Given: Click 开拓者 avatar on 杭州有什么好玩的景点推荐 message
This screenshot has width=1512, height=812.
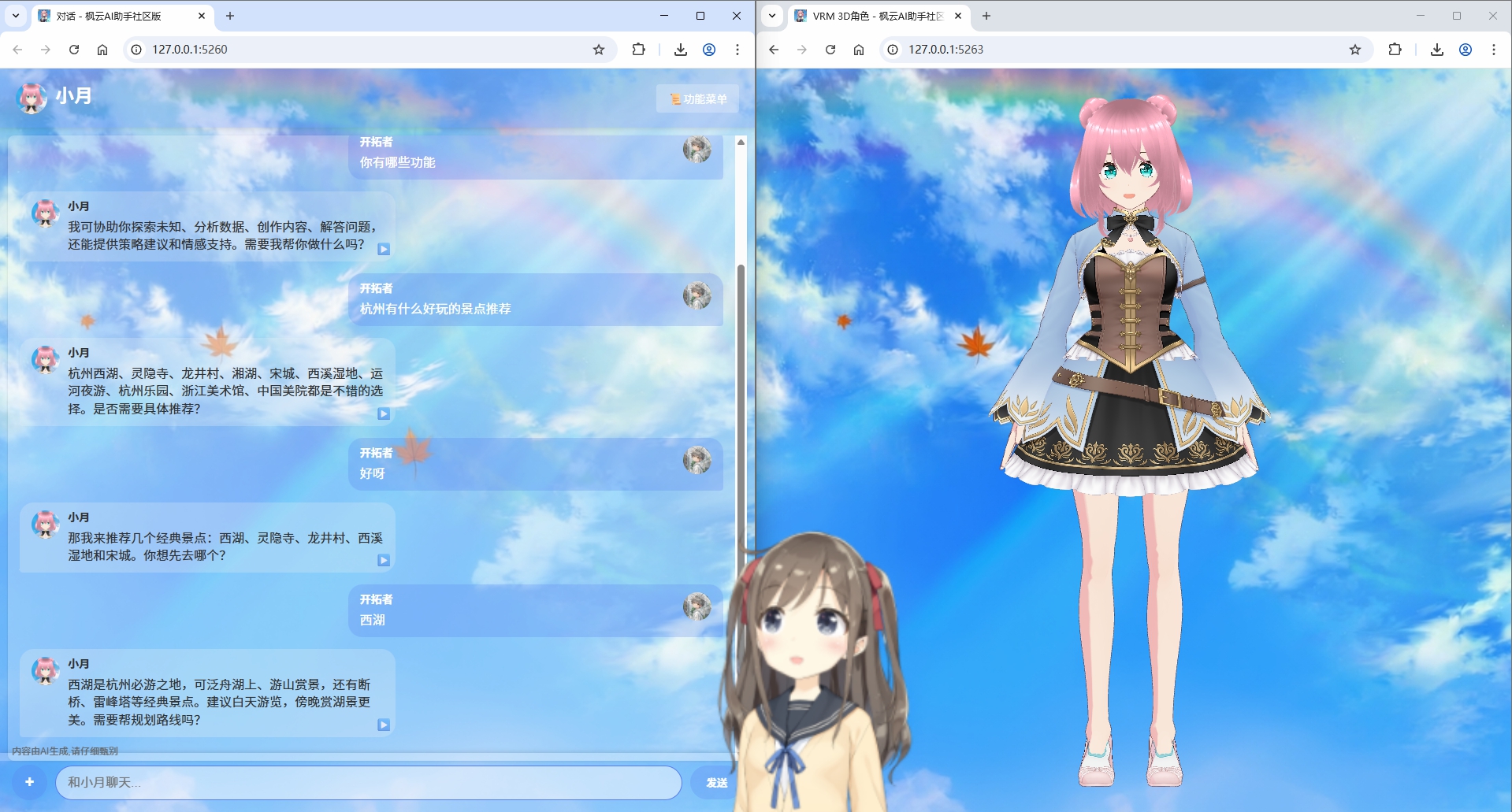Looking at the screenshot, I should point(697,295).
